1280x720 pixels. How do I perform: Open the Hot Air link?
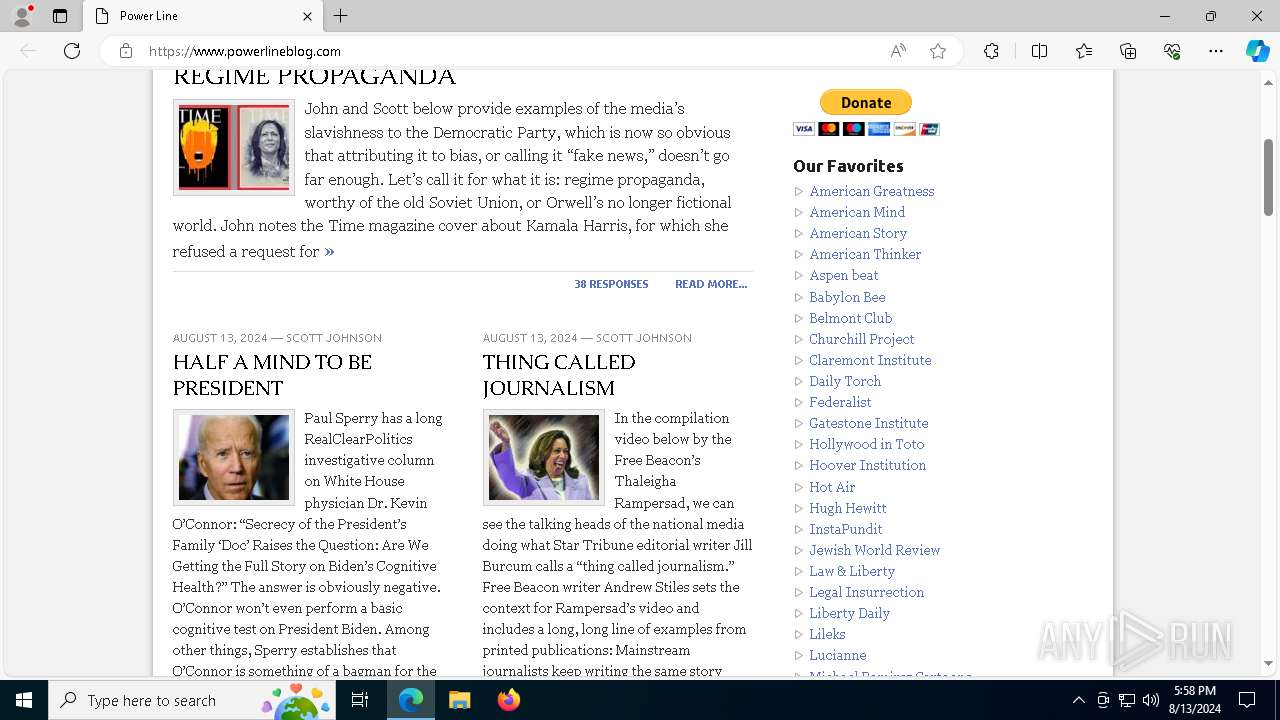coord(832,487)
